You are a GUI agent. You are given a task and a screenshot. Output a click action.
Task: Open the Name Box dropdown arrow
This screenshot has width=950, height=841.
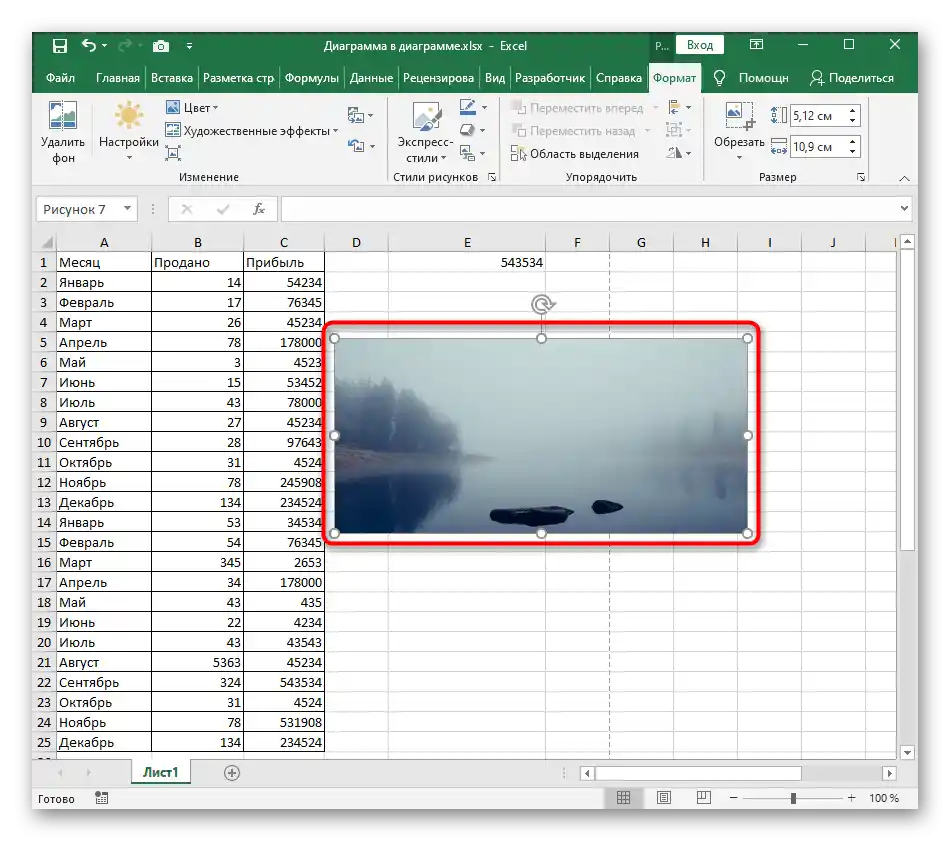tap(127, 208)
